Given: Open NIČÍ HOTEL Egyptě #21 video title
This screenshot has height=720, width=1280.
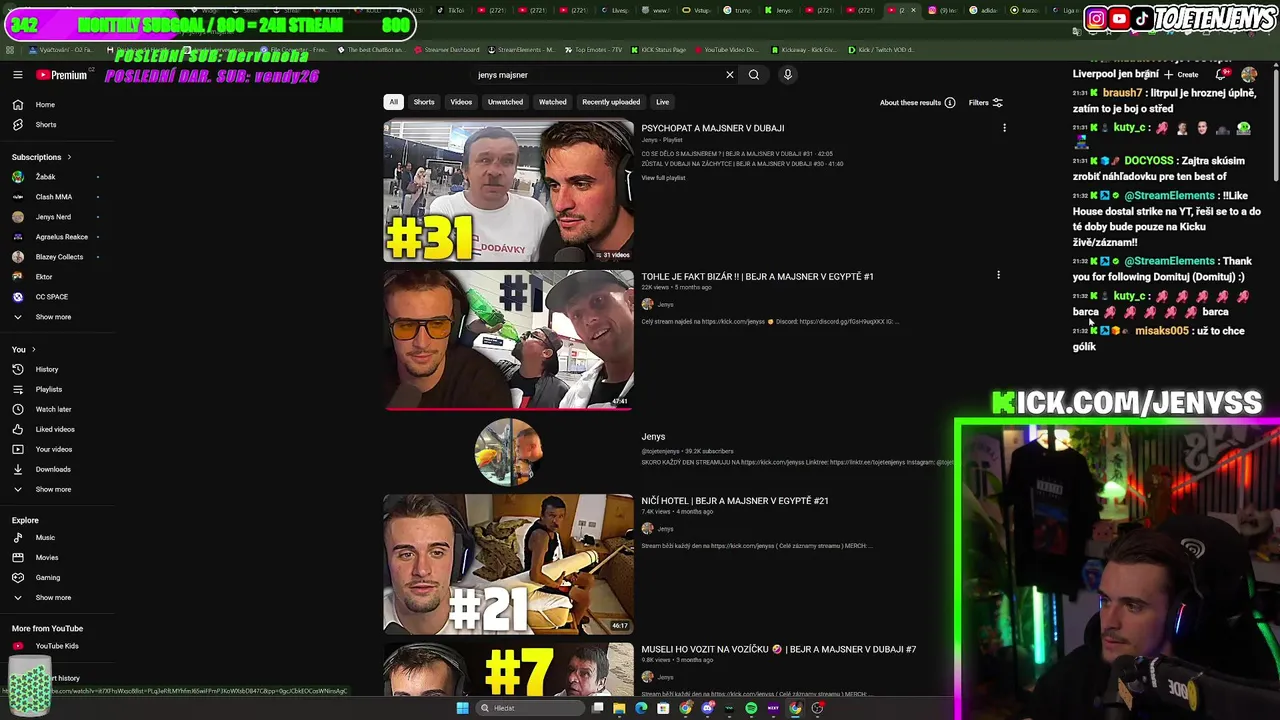Looking at the screenshot, I should click(x=735, y=501).
